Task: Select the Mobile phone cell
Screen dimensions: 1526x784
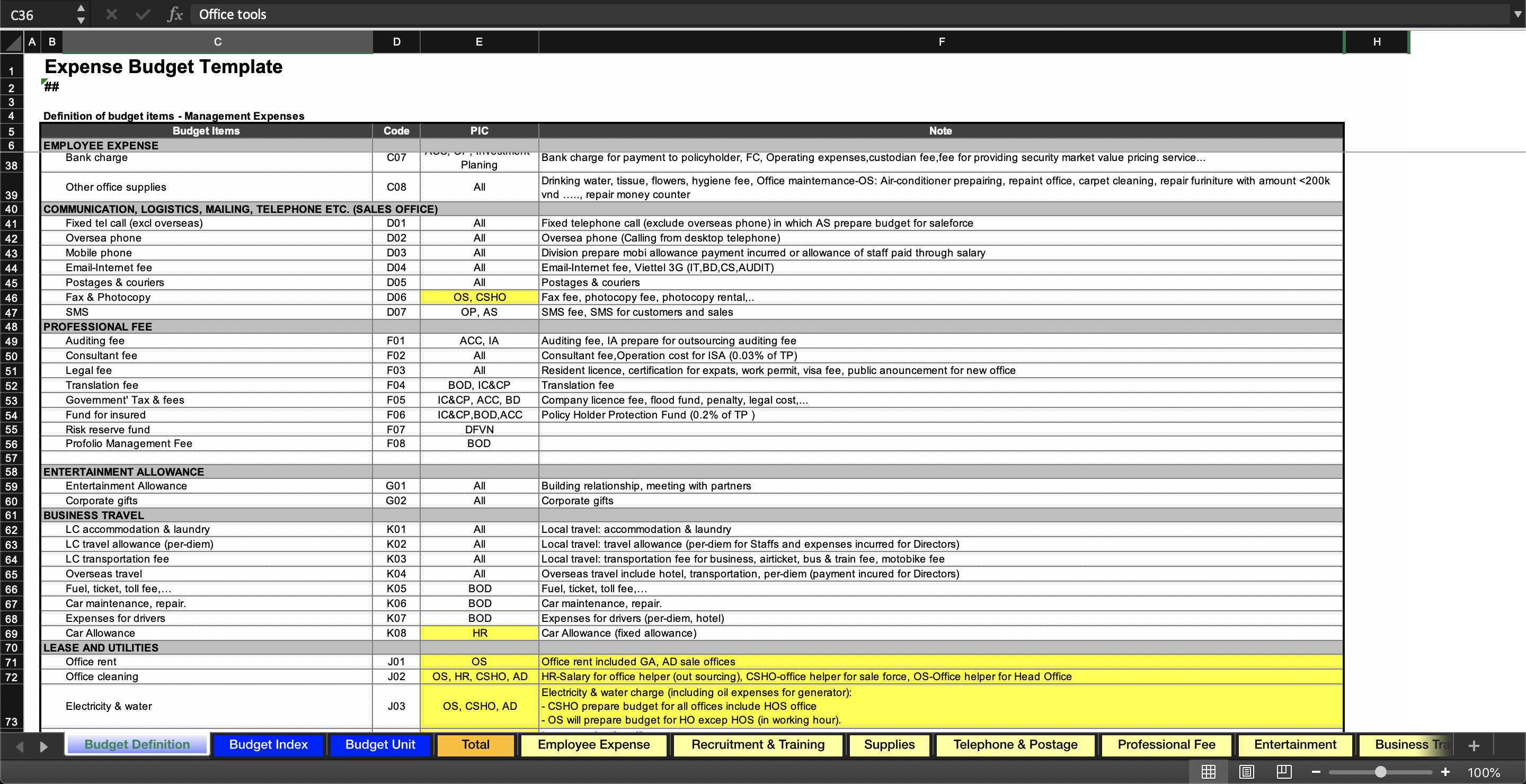Action: (206, 253)
